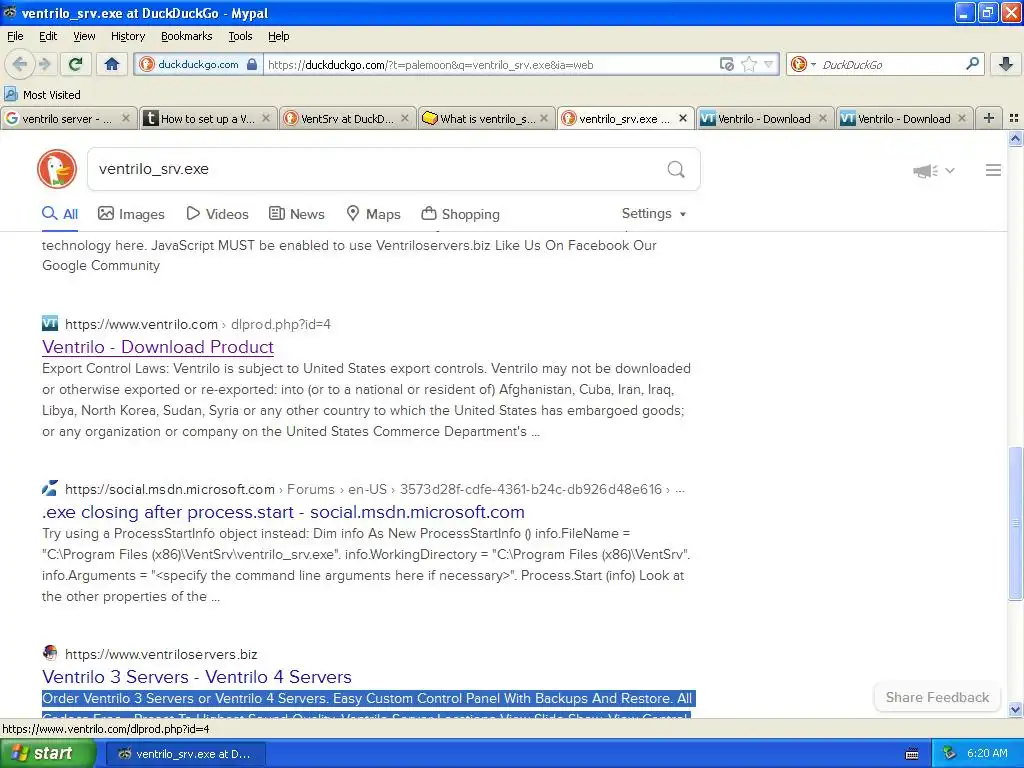Click the search-engine magnifier in toolbar search box
This screenshot has width=1024, height=768.
pyautogui.click(x=972, y=63)
